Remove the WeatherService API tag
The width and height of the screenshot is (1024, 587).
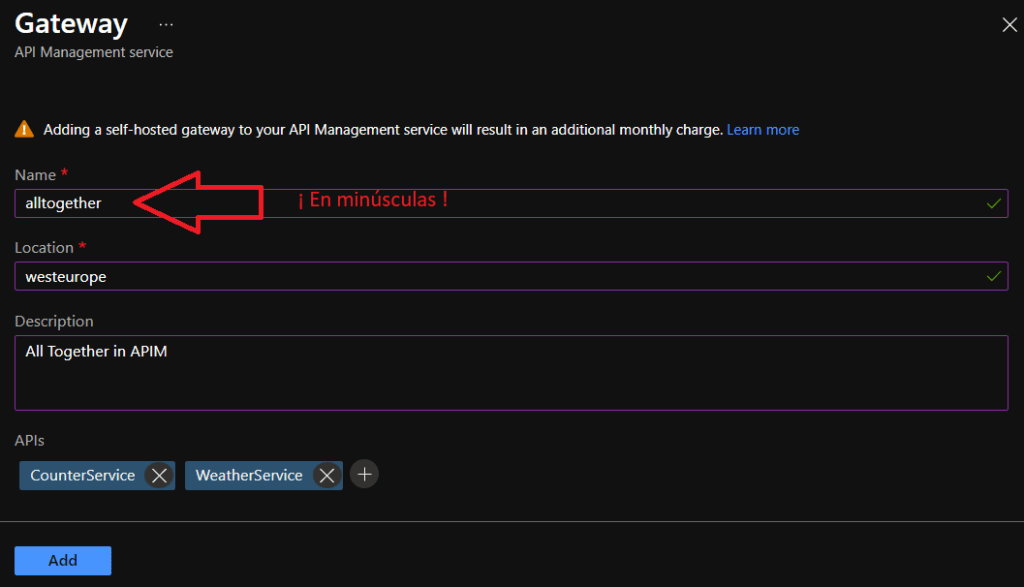tap(326, 475)
